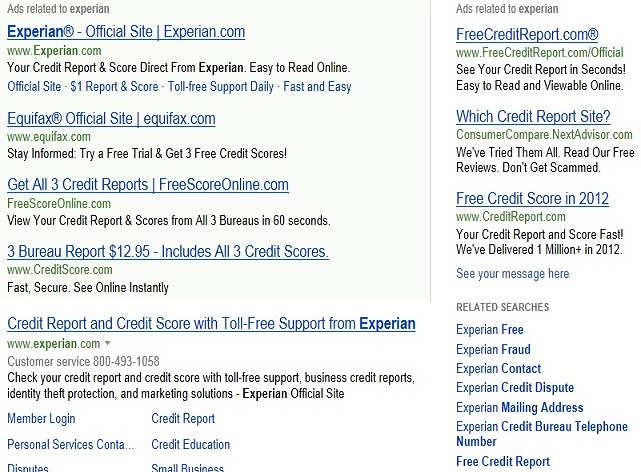This screenshot has width=641, height=472.
Task: Click the www.CreditScore.com display URL
Action: [60, 270]
